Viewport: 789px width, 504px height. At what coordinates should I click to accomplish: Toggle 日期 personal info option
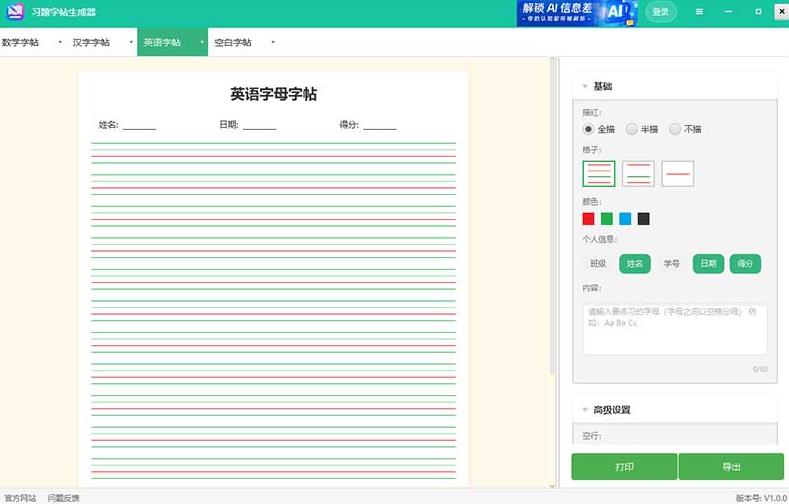click(x=708, y=264)
